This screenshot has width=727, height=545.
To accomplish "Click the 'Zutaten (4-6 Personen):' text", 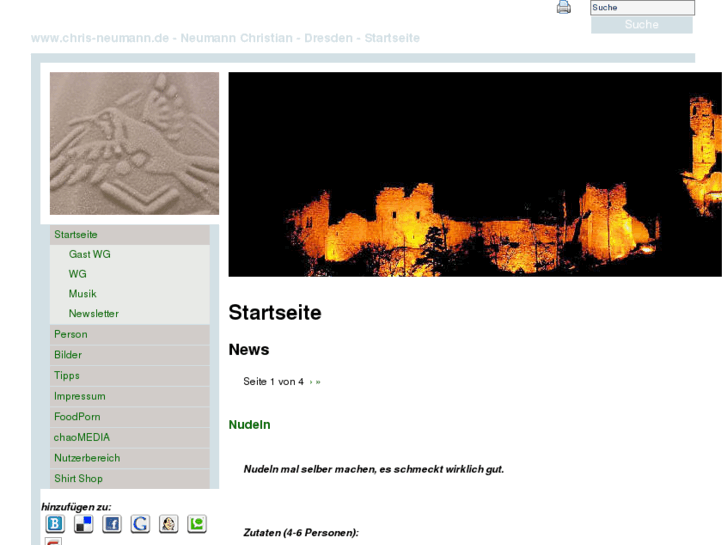I will click(x=301, y=533).
